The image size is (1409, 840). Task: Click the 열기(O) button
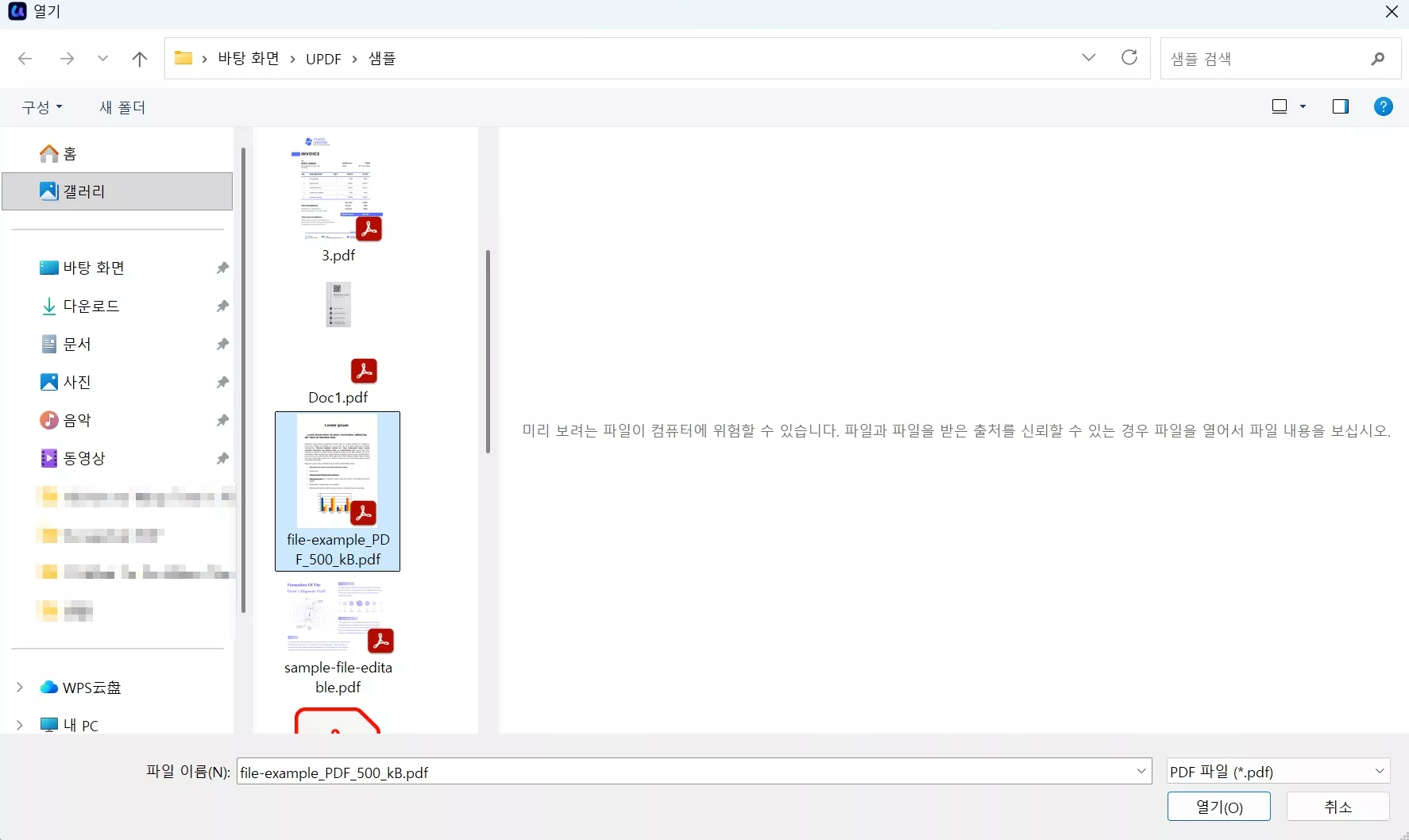pos(1218,807)
